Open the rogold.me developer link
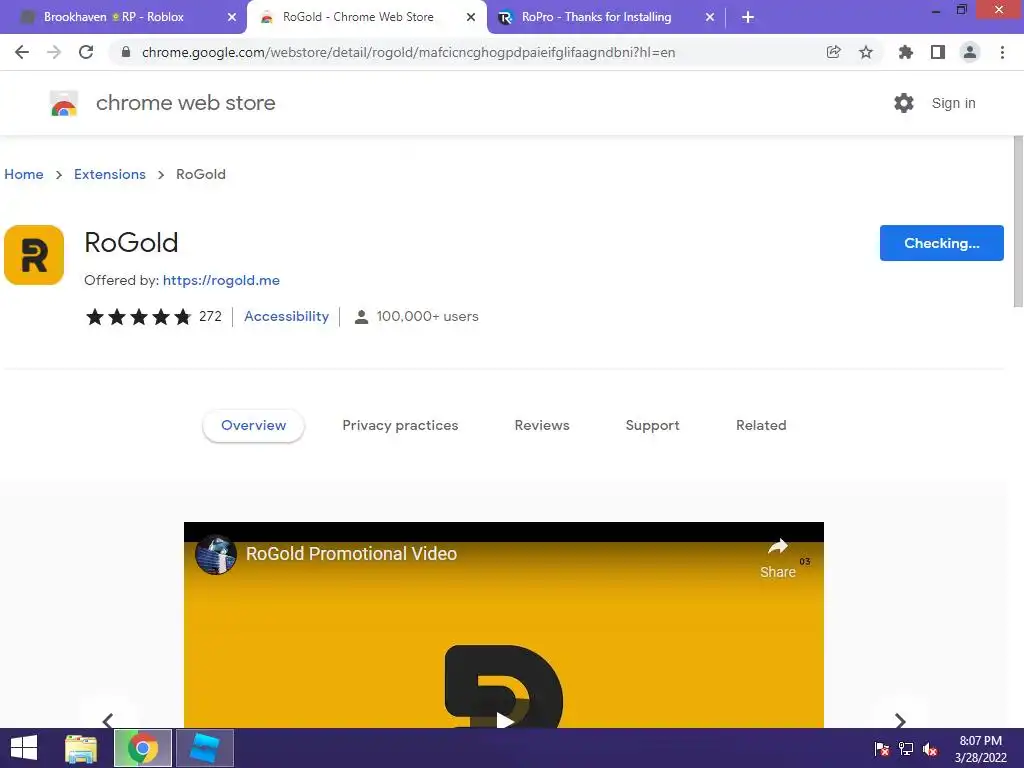Image resolution: width=1024 pixels, height=768 pixels. tap(221, 280)
